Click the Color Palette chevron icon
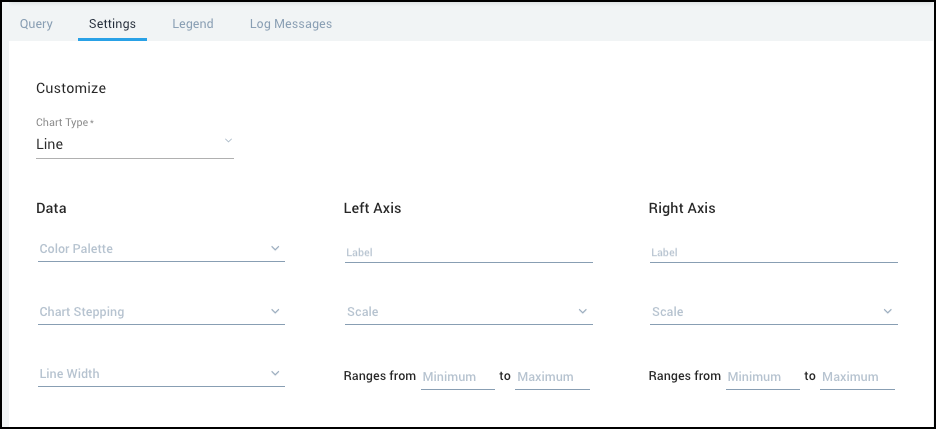Screen dimensions: 936x429 pos(275,249)
